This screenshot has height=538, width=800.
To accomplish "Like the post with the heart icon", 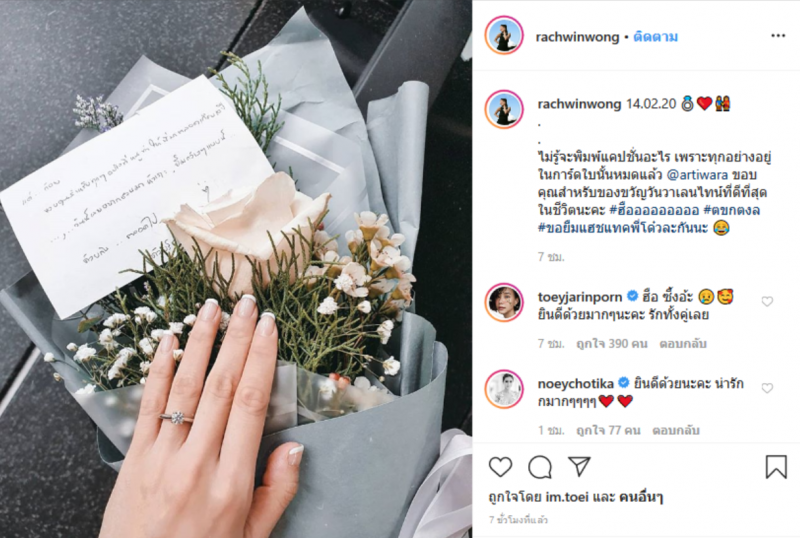I will 500,467.
